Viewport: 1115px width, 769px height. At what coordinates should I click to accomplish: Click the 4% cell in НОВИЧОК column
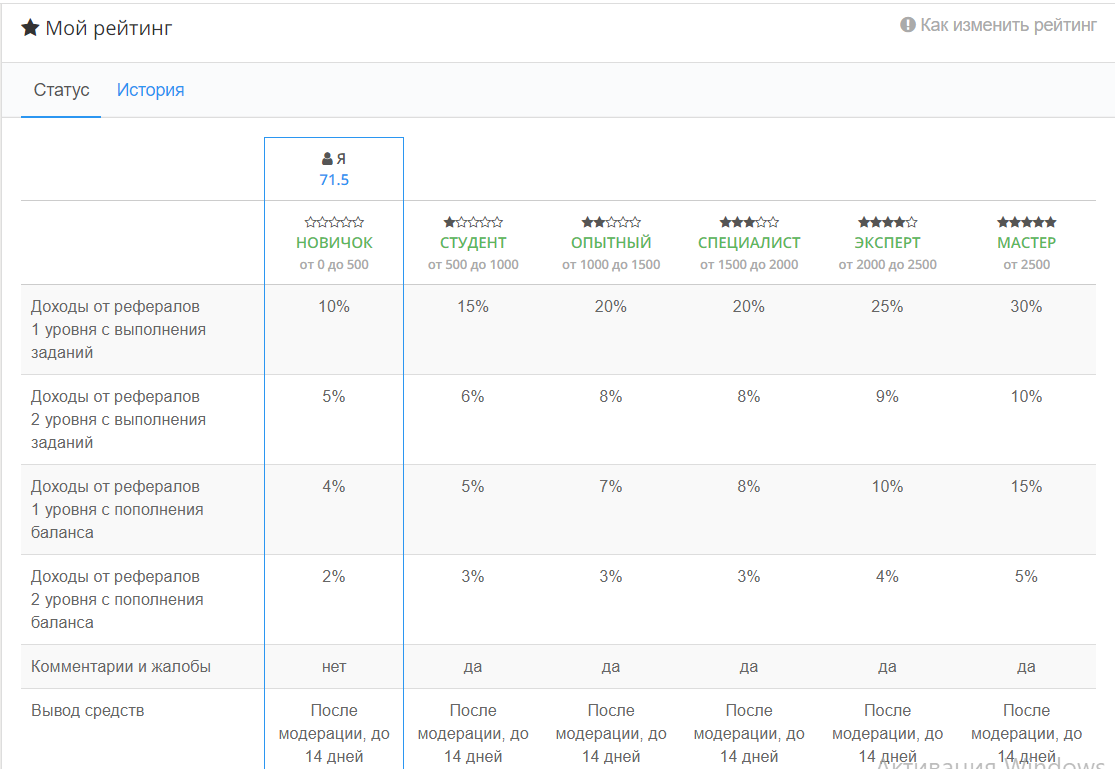tap(334, 487)
